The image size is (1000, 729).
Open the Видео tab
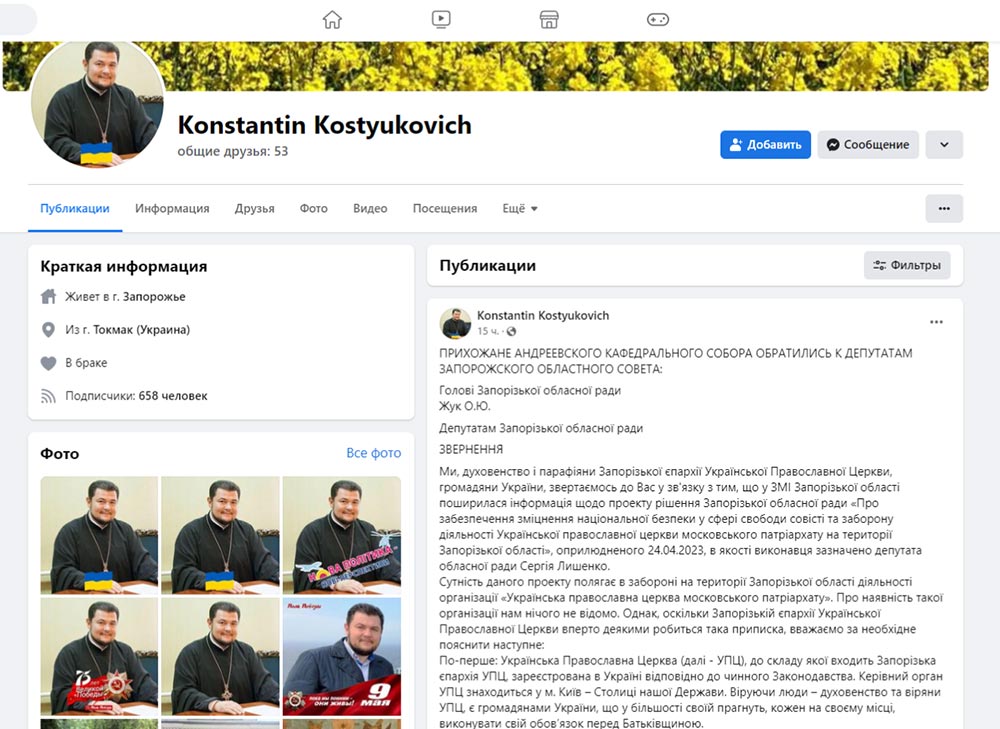pos(370,209)
